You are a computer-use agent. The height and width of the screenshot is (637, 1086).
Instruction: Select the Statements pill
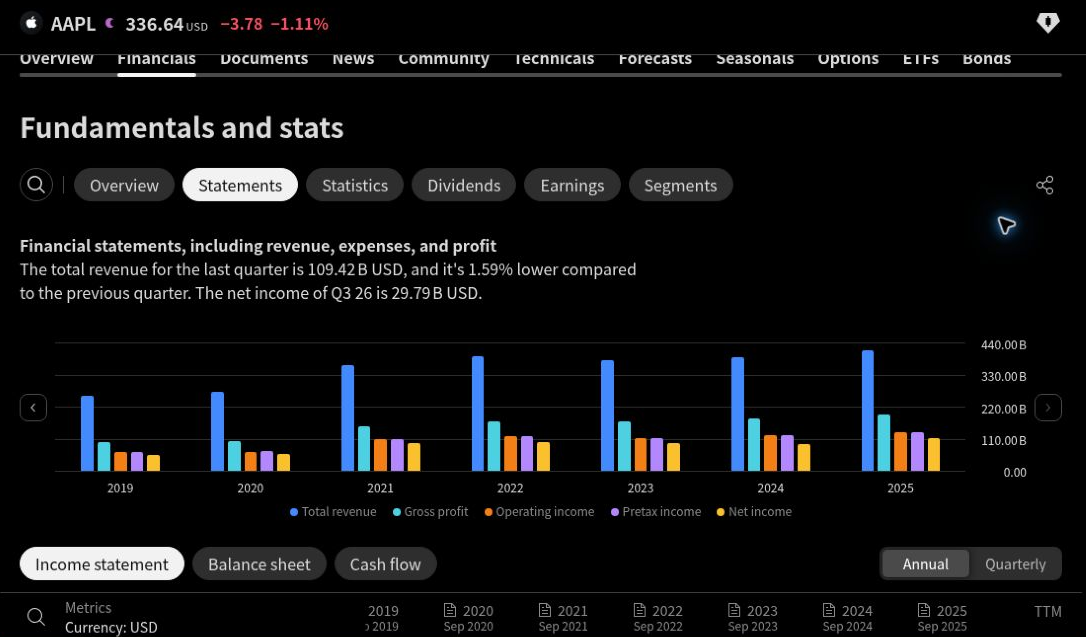click(240, 185)
